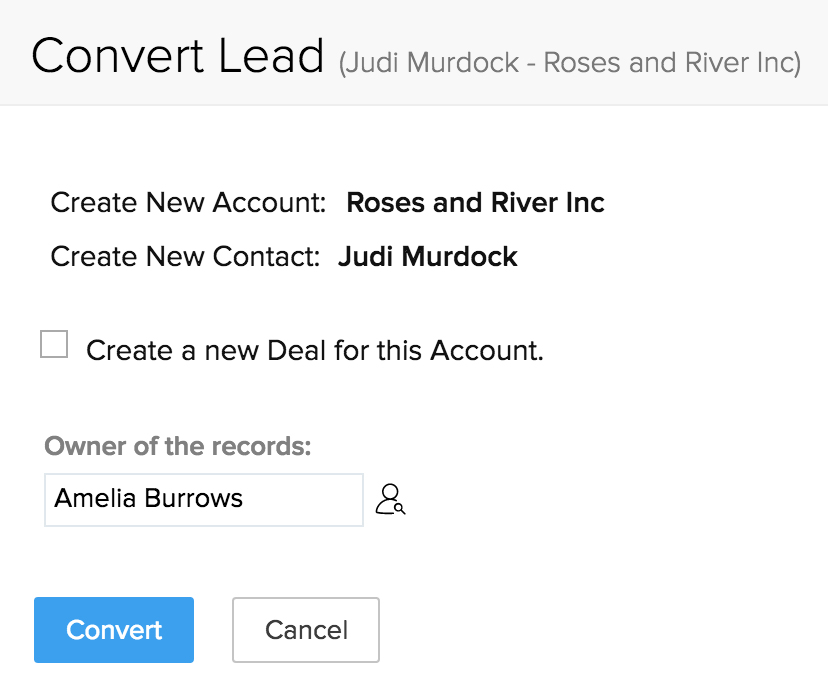828x693 pixels.
Task: Select the bold 'Judi Murdock' contact name
Action: pos(428,256)
